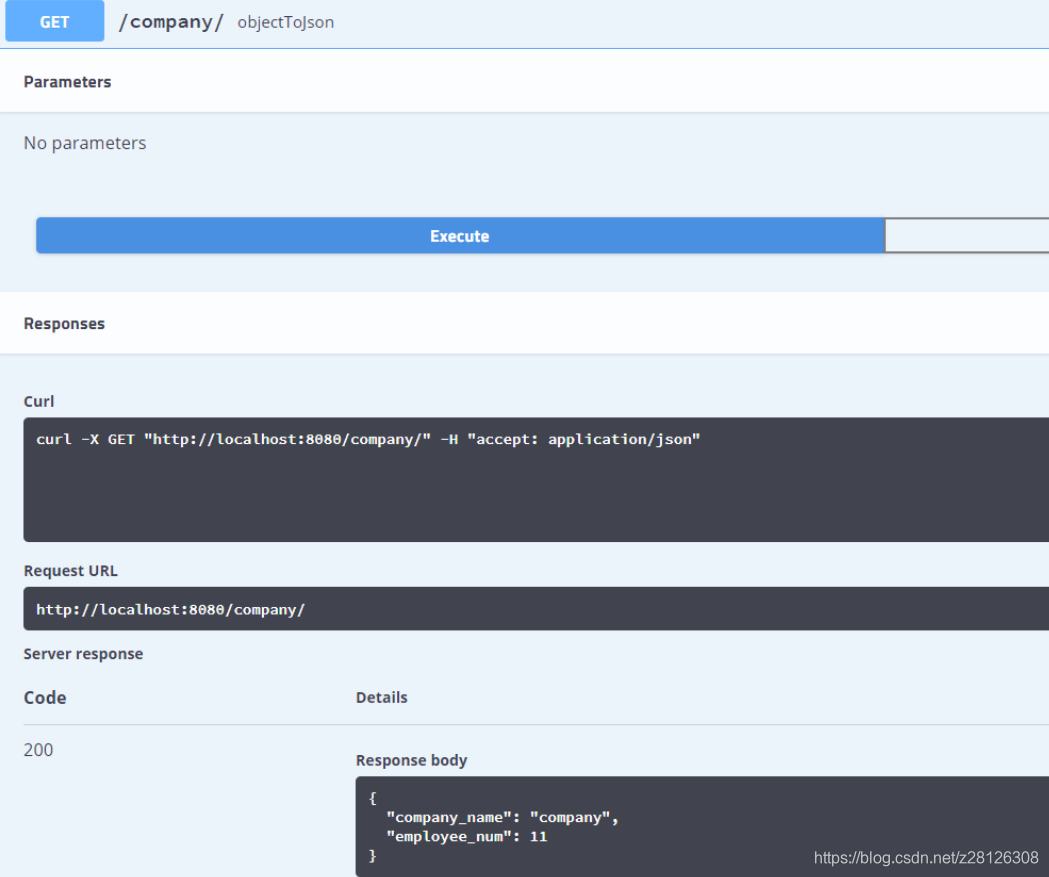Open the CSDN blog watermark link

coord(926,857)
